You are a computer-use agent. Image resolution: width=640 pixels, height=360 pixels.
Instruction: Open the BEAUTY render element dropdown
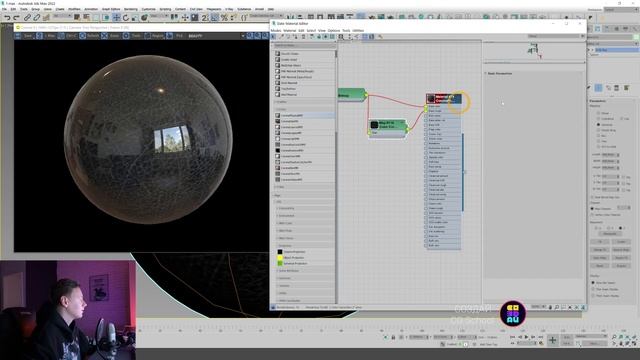click(216, 36)
